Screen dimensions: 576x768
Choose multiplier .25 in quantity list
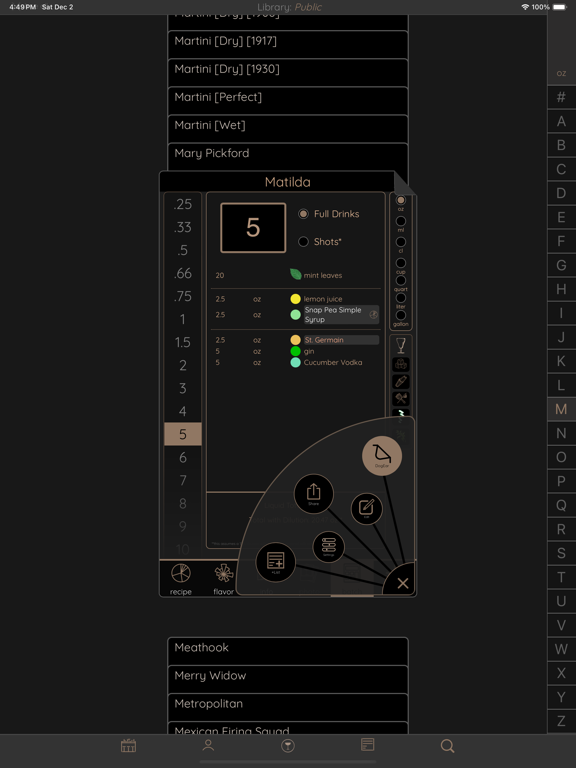tap(183, 204)
